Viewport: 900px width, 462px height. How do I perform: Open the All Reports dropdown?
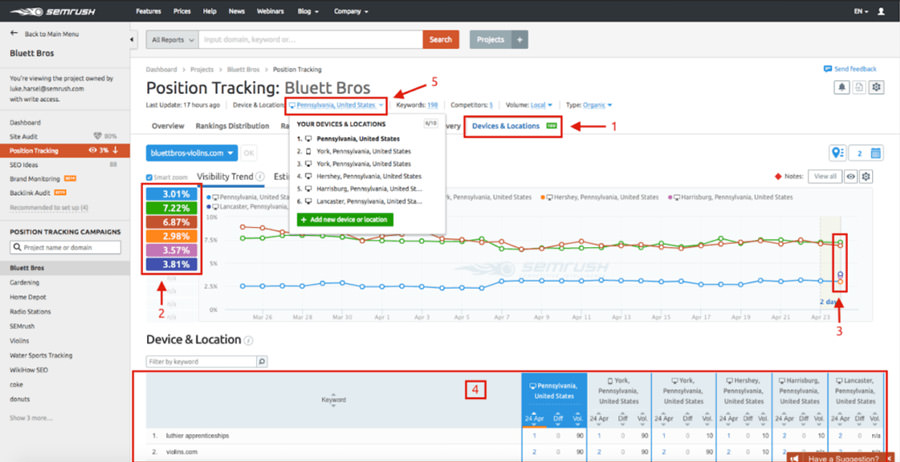pyautogui.click(x=172, y=40)
